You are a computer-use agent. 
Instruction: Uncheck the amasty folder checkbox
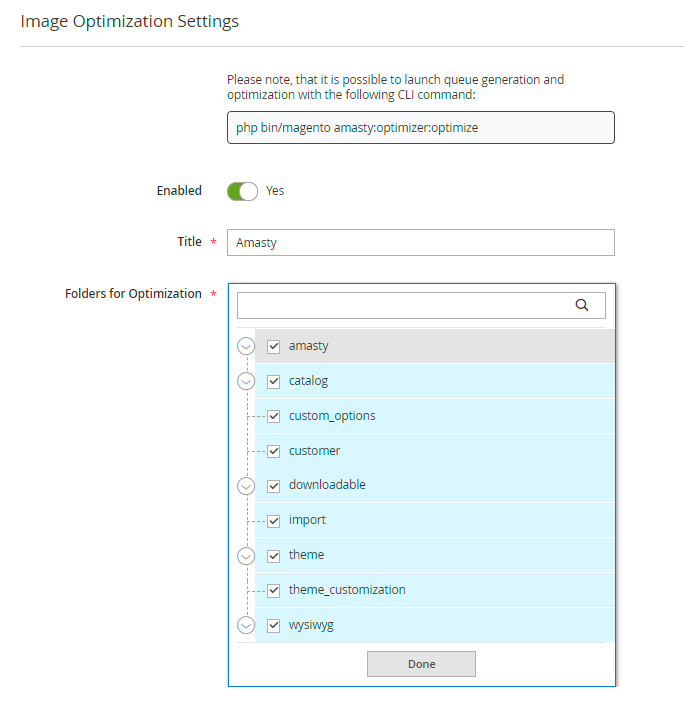273,346
